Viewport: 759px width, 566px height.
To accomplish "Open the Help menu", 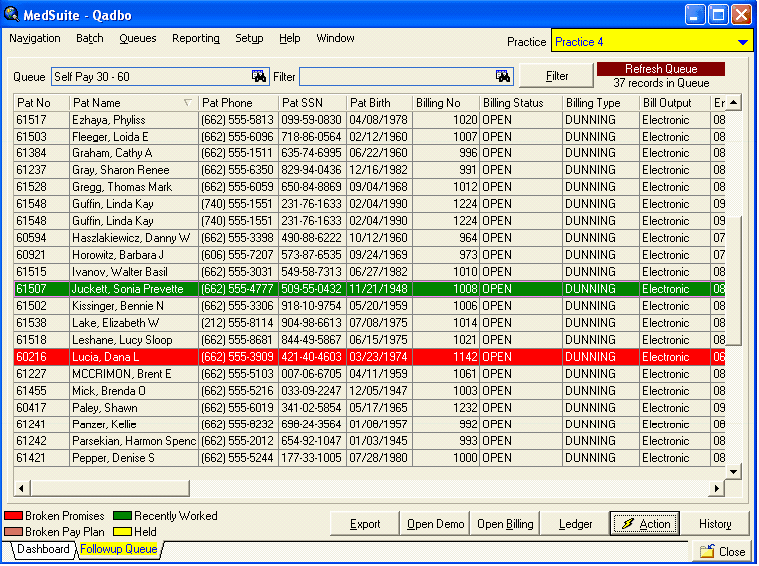I will pos(289,38).
